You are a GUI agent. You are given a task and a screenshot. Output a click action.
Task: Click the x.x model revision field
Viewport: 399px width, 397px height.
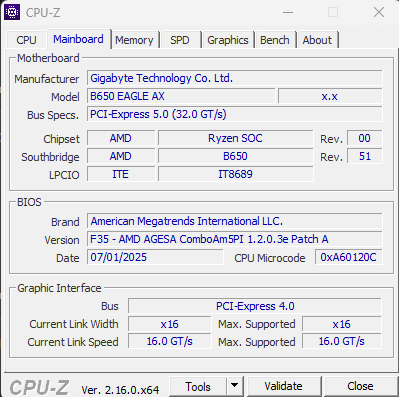pyautogui.click(x=330, y=96)
